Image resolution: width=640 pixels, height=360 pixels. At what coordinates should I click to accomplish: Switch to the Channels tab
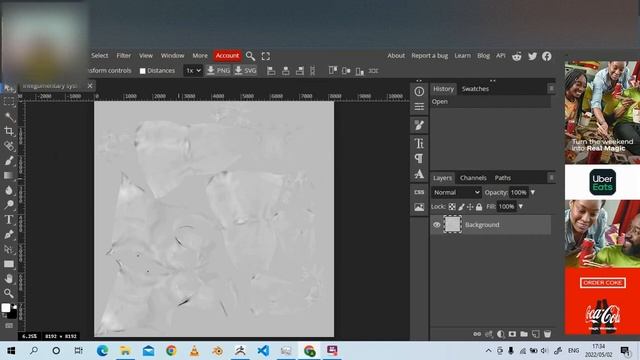click(473, 178)
